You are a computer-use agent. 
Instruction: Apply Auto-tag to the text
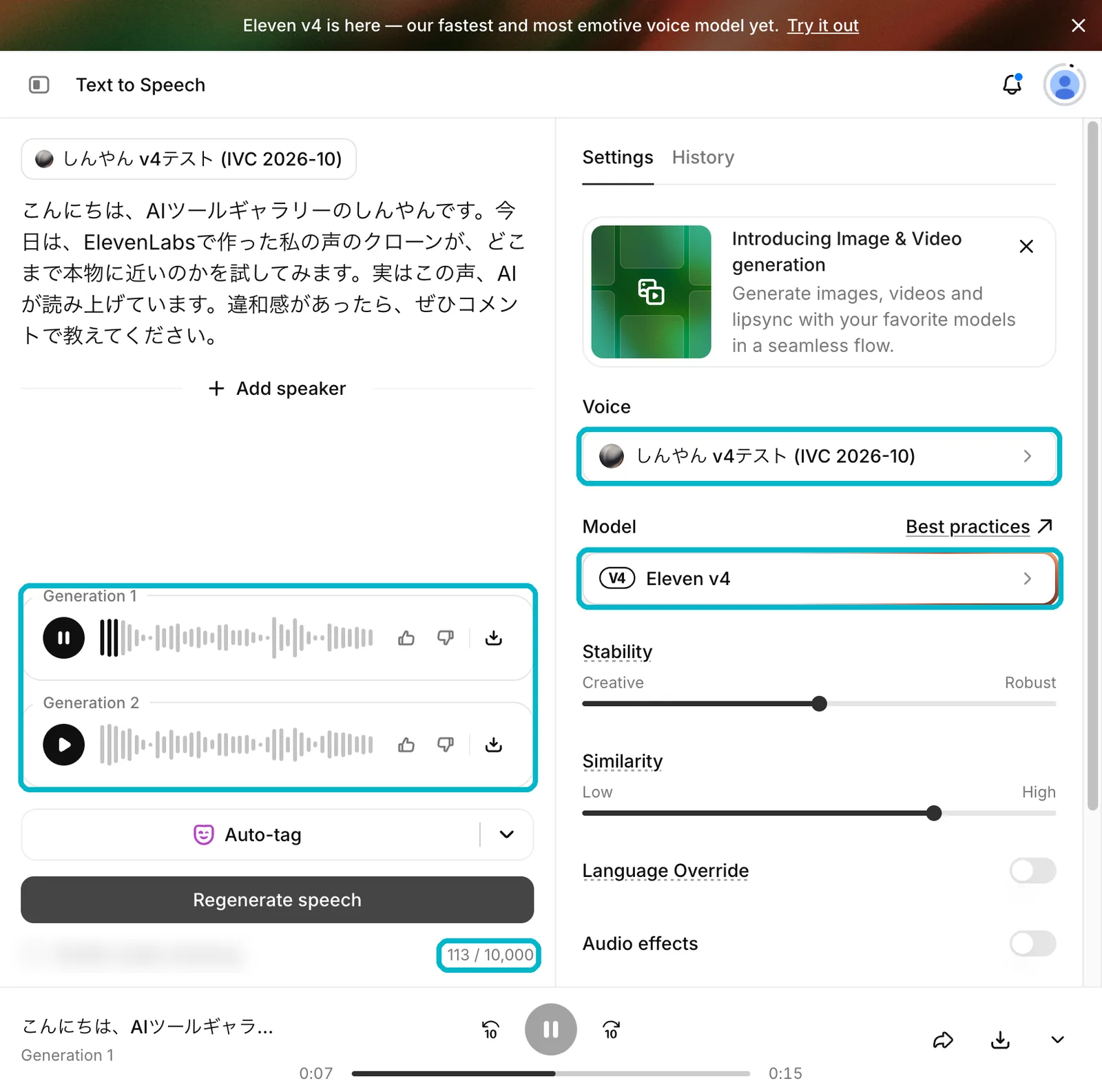click(x=248, y=834)
